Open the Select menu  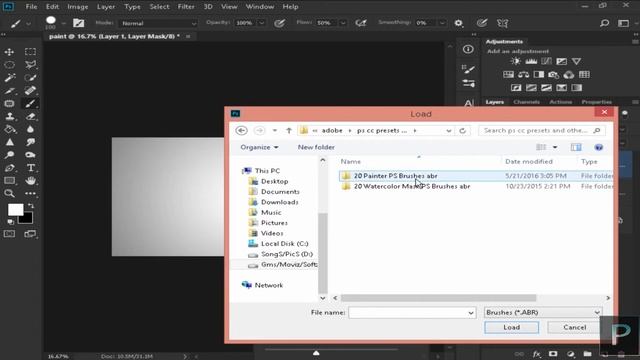159,7
